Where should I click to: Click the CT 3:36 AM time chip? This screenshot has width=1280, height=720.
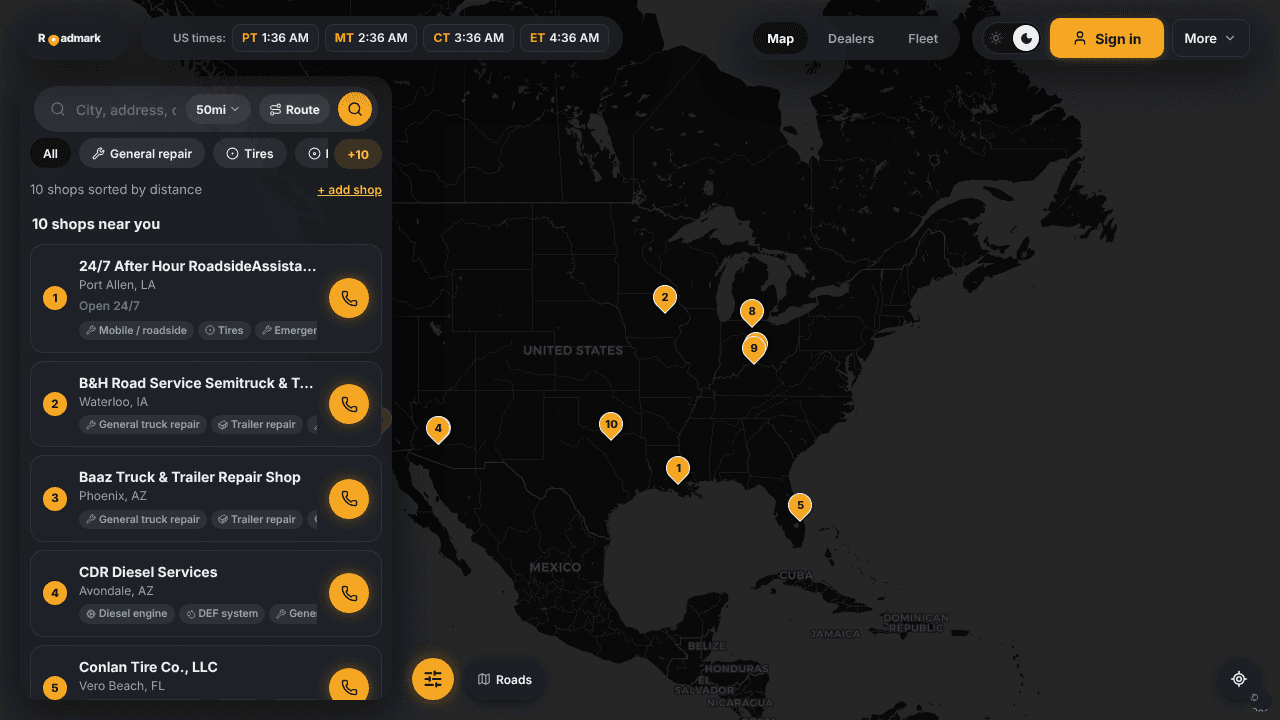(x=468, y=38)
